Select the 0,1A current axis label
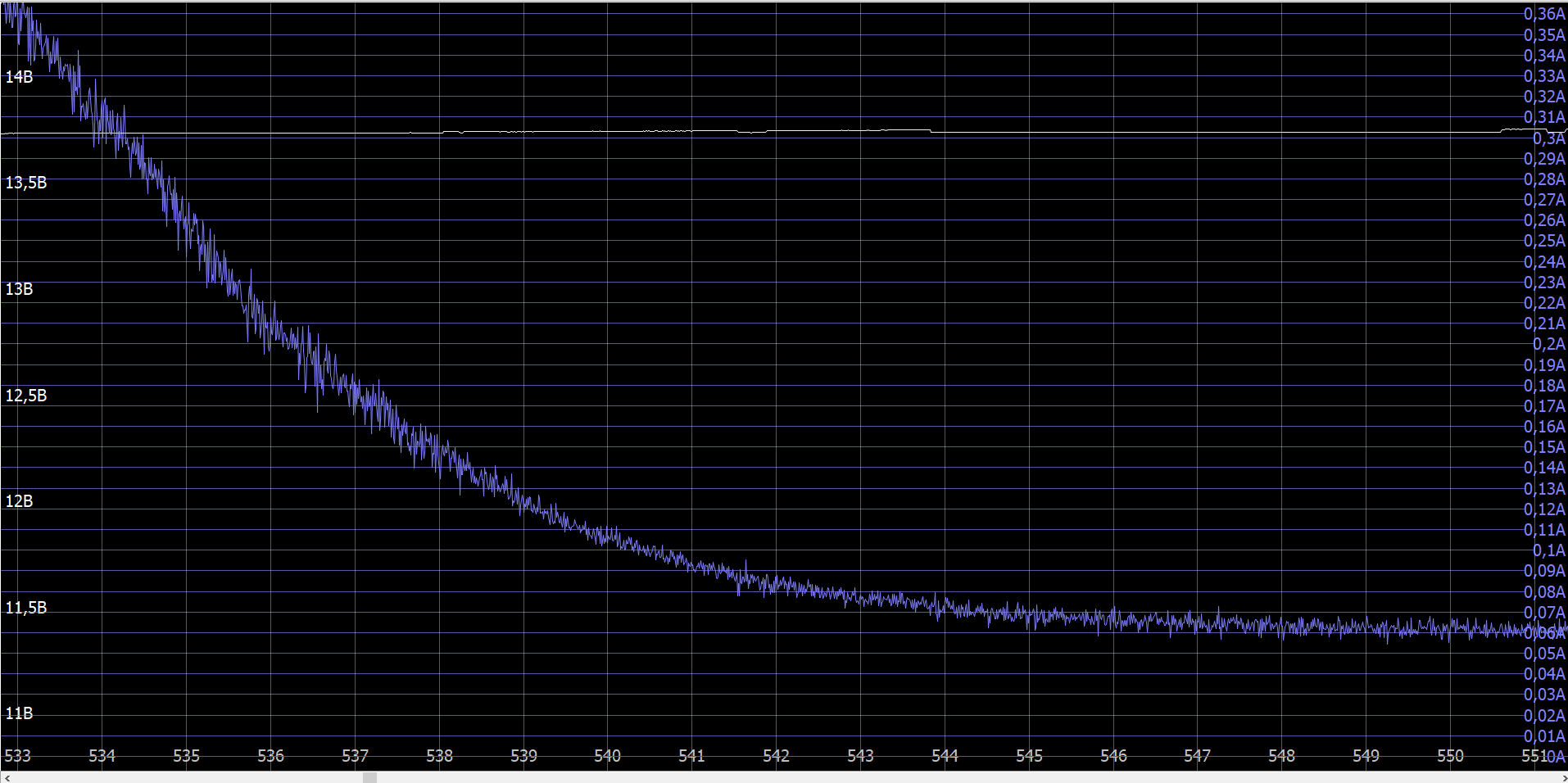Image resolution: width=1568 pixels, height=783 pixels. 1548,550
